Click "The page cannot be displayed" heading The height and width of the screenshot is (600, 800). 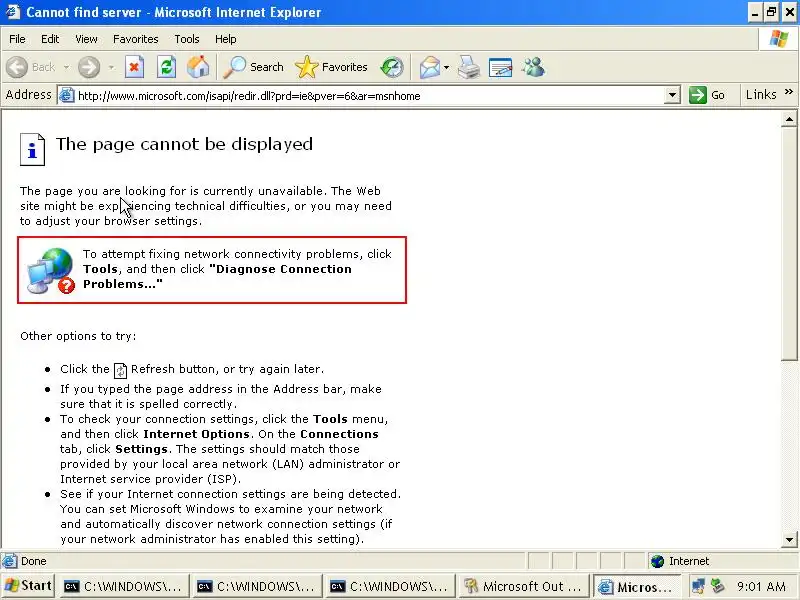(x=184, y=144)
